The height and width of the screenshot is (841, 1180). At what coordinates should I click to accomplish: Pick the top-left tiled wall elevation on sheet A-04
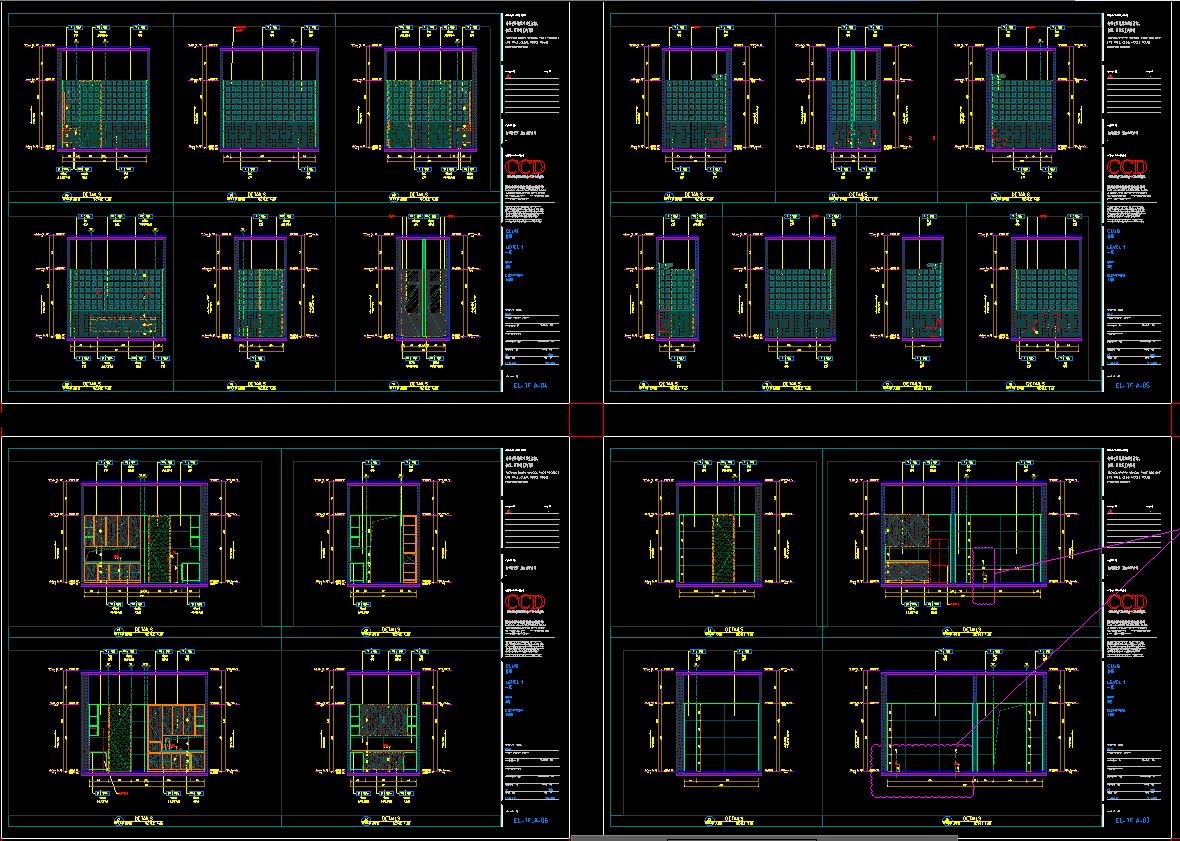click(104, 100)
